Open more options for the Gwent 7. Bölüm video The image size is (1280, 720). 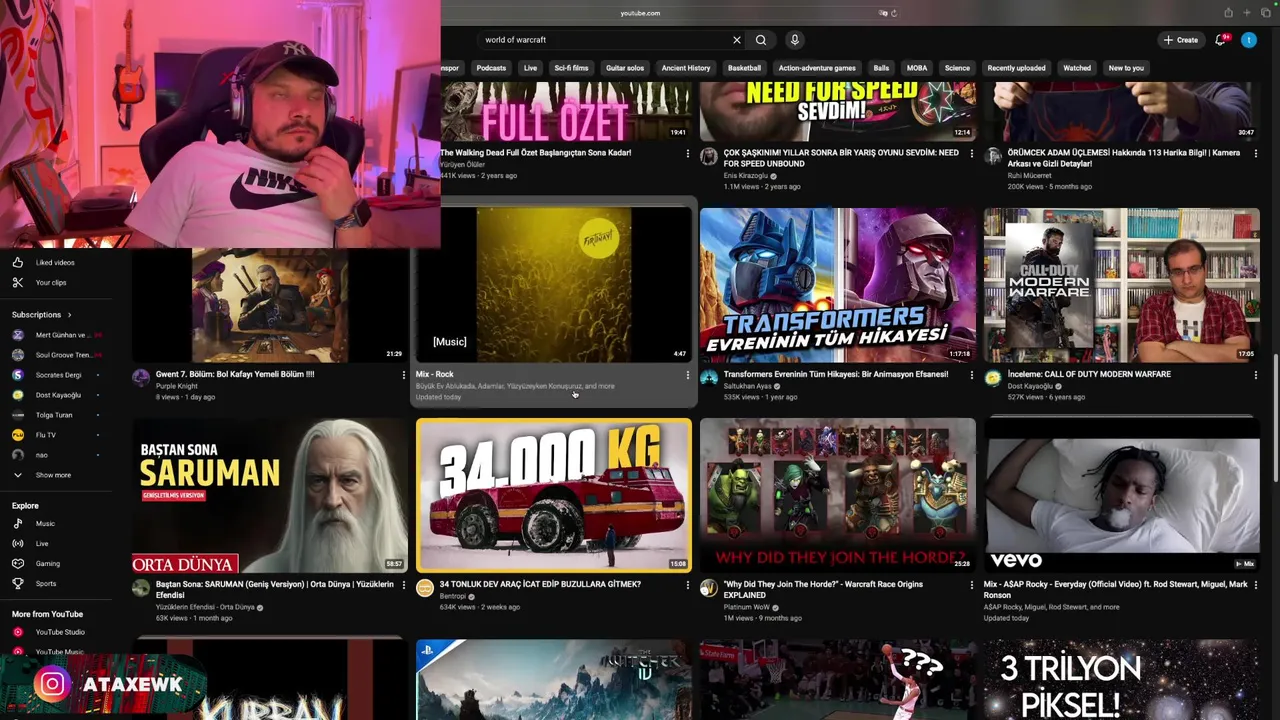pyautogui.click(x=403, y=375)
